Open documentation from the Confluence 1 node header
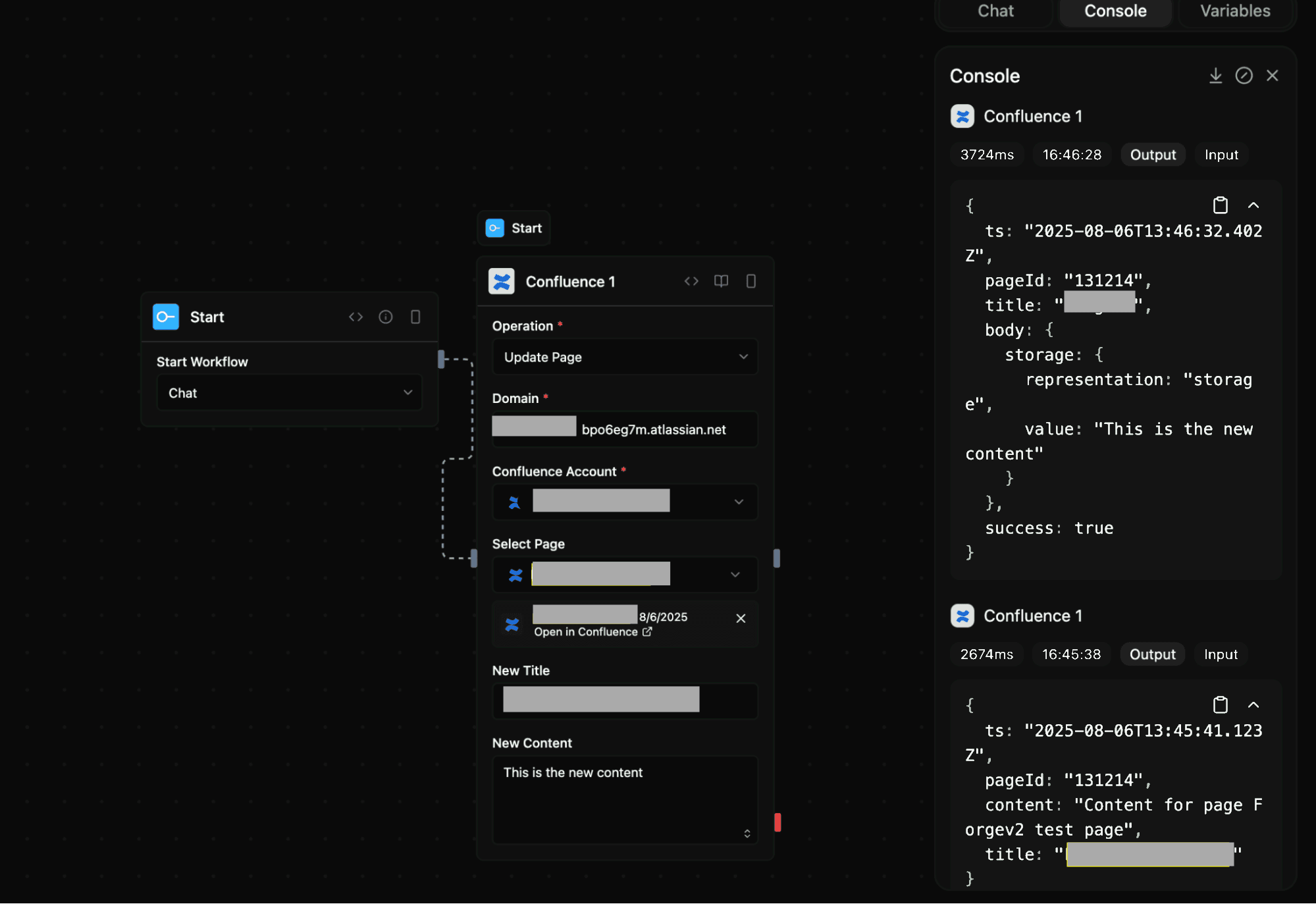The image size is (1316, 904). tap(721, 281)
